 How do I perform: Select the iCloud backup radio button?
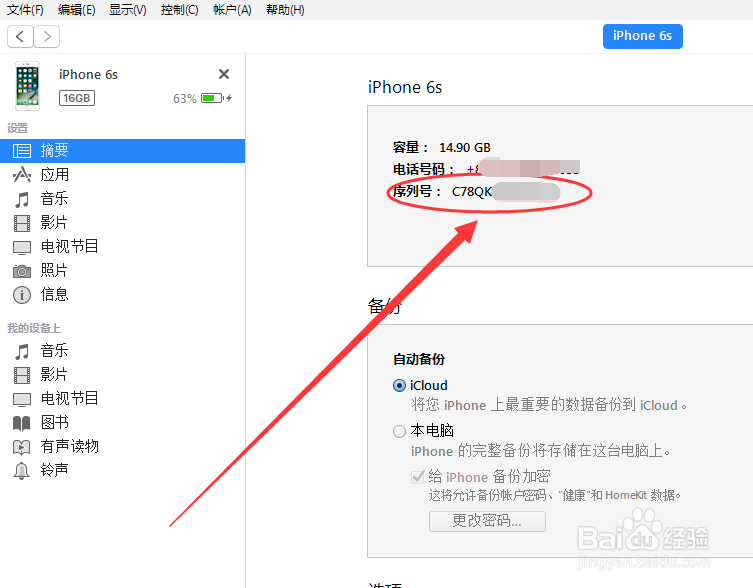click(399, 386)
